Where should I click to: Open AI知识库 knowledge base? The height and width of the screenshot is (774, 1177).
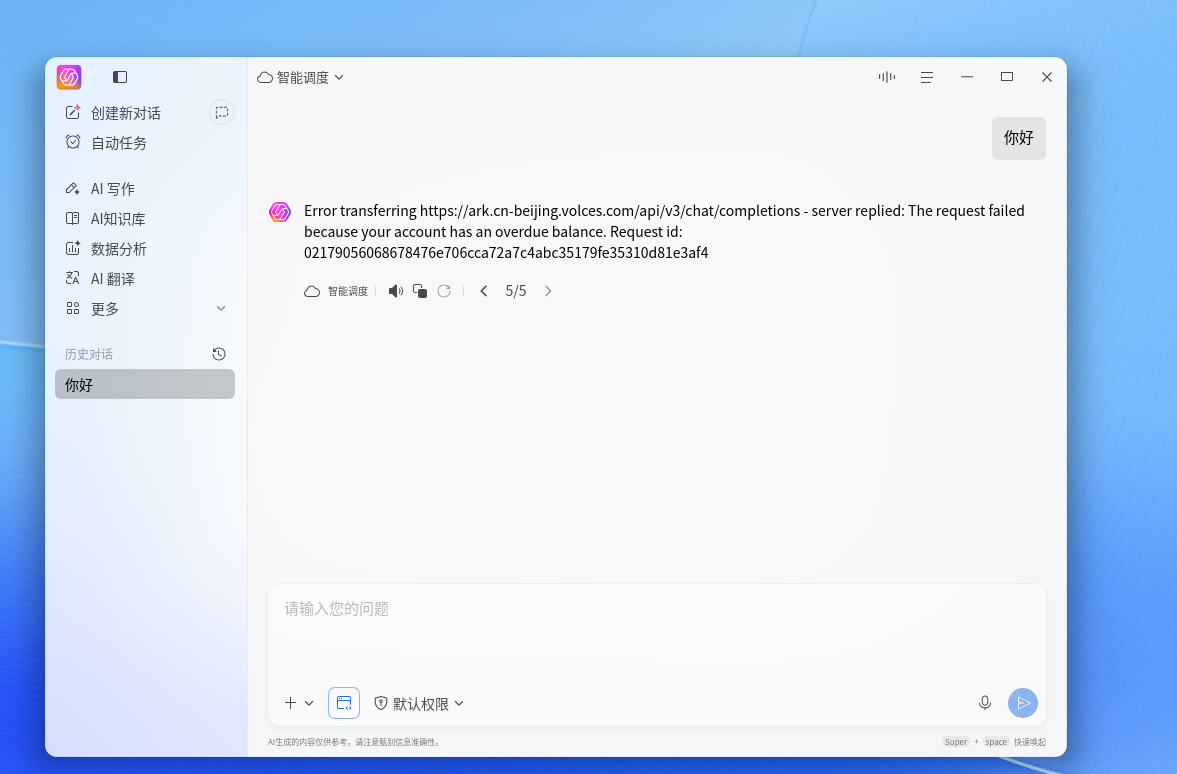click(x=105, y=218)
